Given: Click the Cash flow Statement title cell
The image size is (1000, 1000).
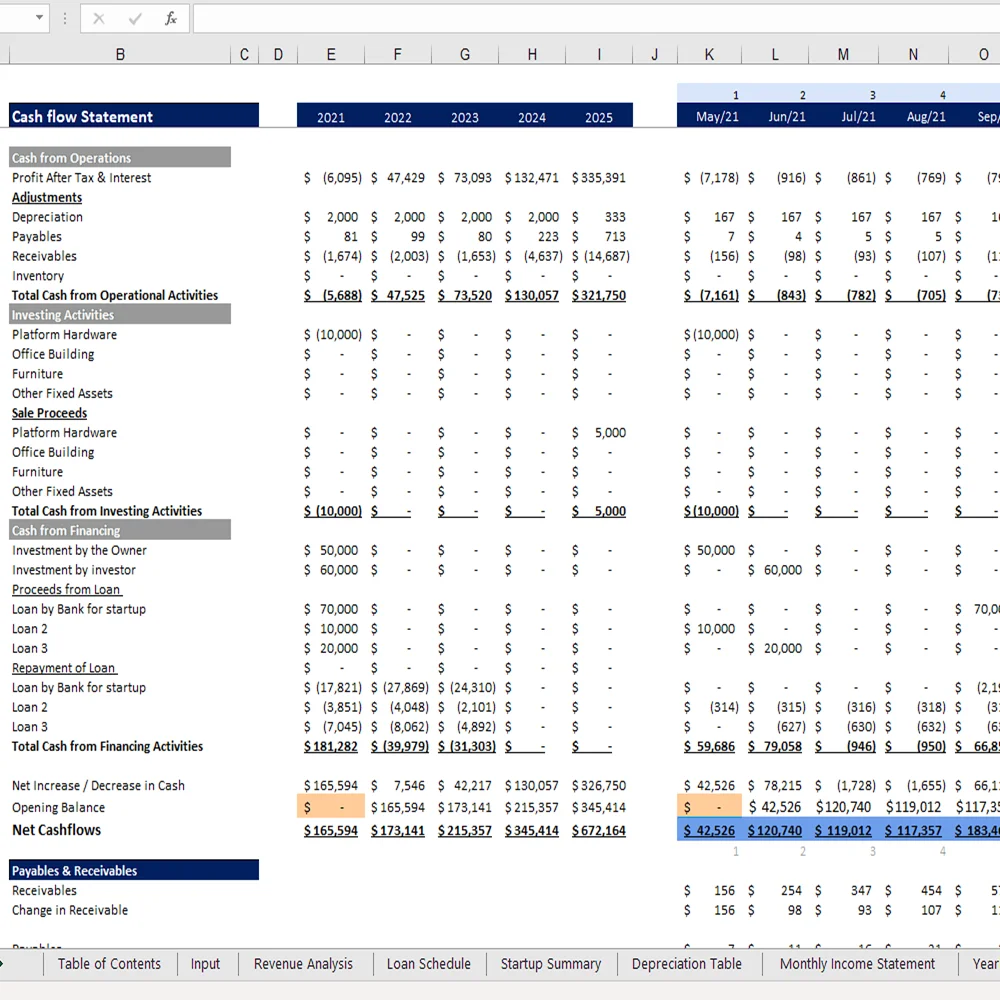Looking at the screenshot, I should pos(120,116).
